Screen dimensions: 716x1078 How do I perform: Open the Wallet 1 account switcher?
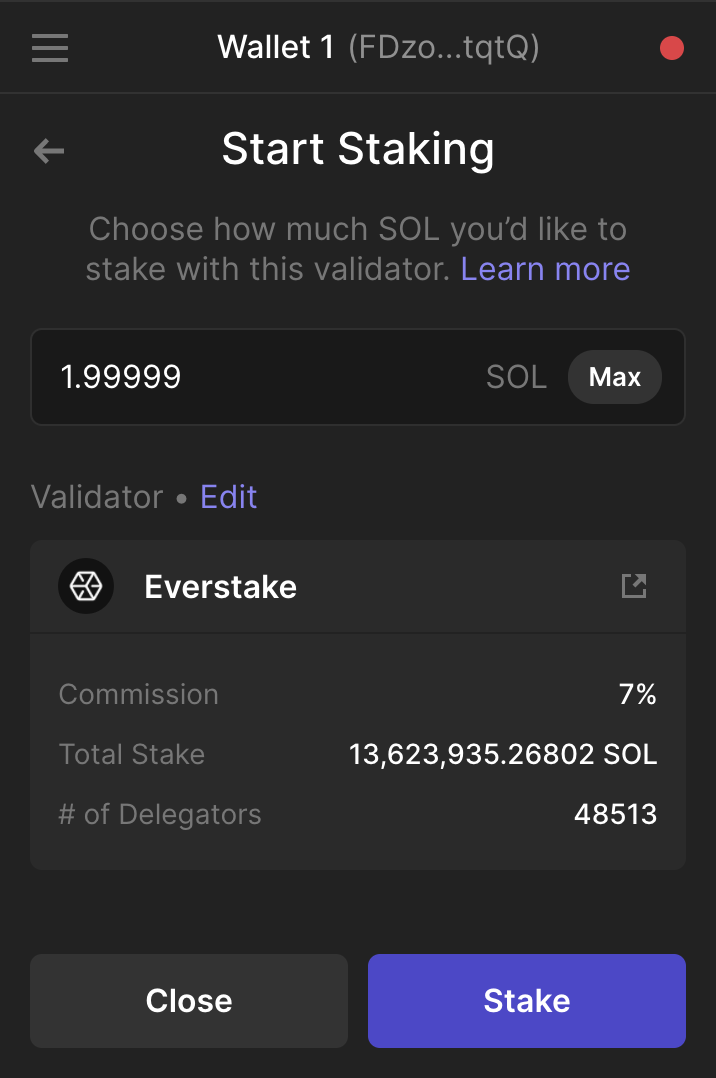275,47
